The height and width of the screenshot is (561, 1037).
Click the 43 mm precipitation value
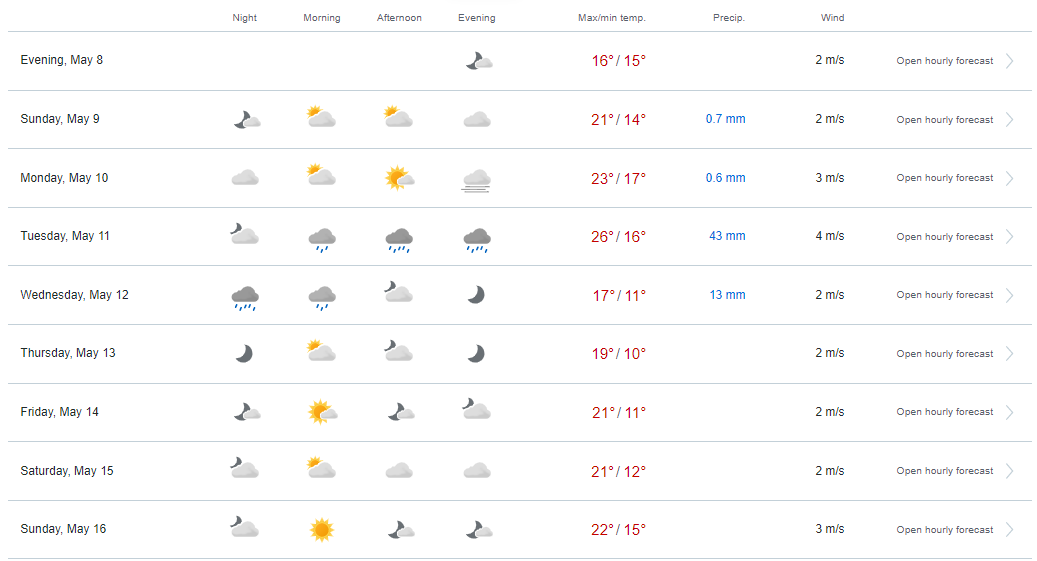pyautogui.click(x=727, y=236)
